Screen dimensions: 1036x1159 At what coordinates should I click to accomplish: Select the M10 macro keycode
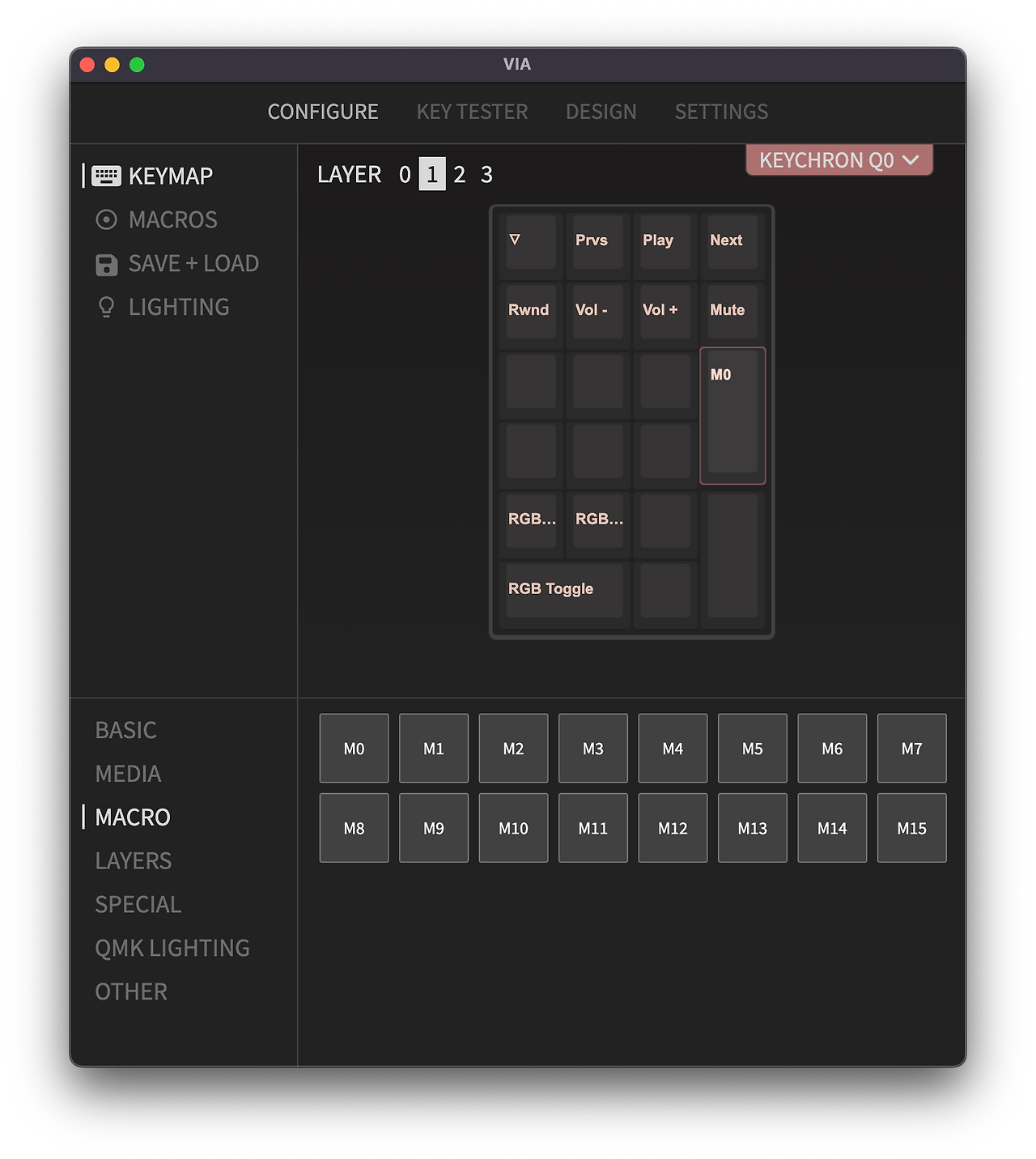coord(513,828)
